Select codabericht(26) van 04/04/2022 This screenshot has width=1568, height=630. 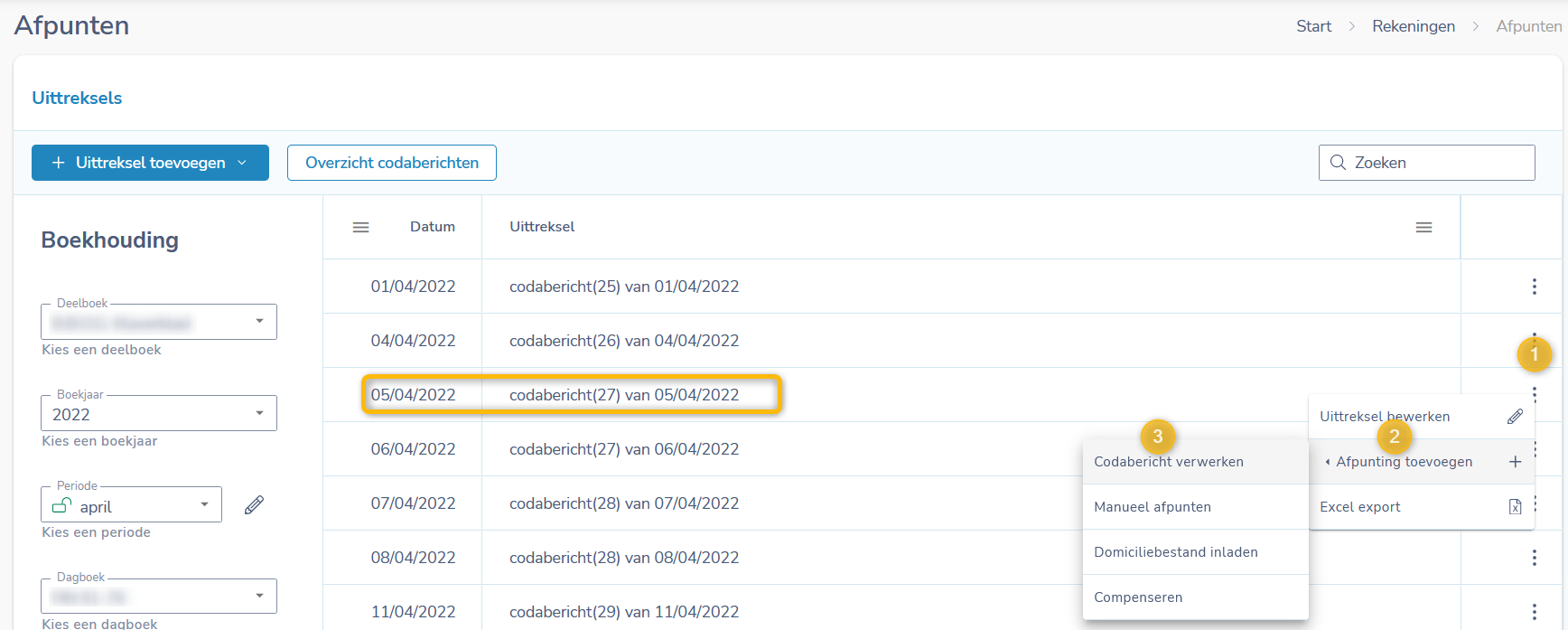pos(624,341)
